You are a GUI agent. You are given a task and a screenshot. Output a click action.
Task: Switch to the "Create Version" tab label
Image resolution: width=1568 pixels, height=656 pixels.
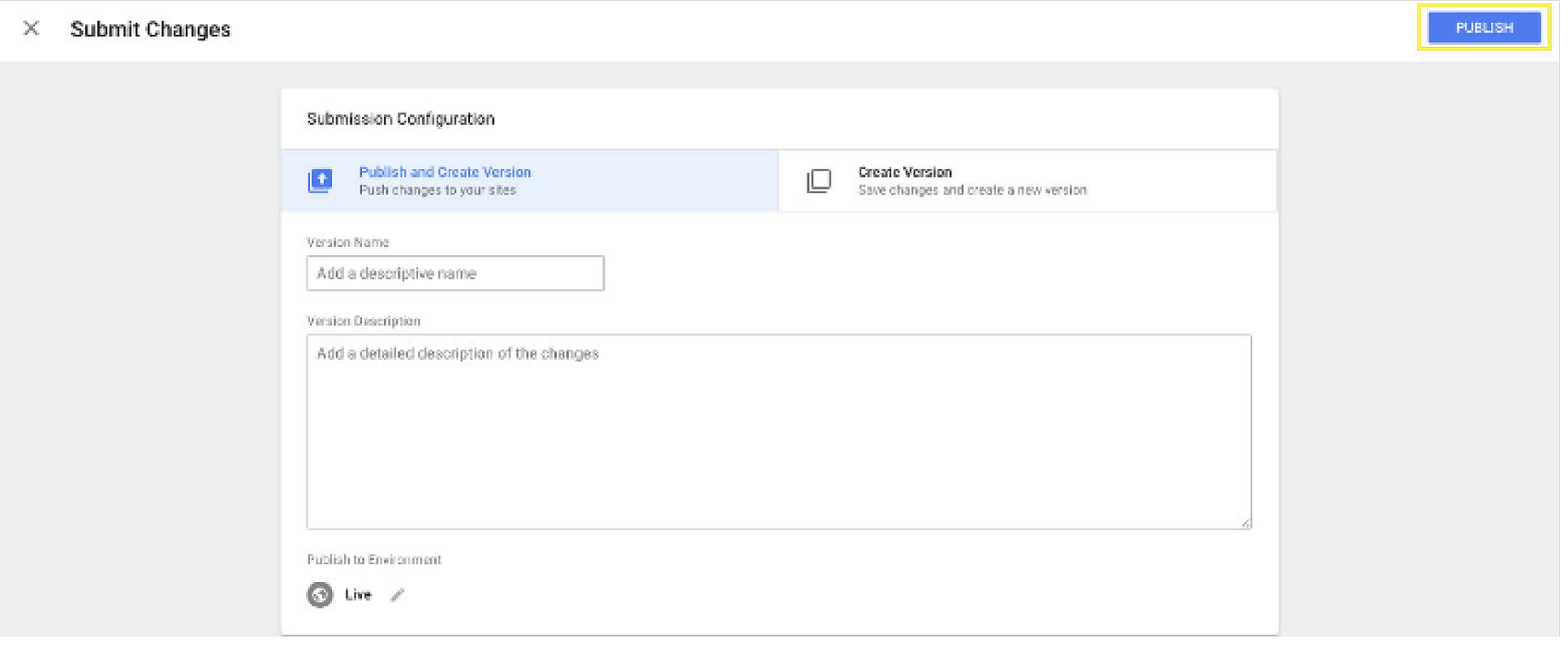coord(905,172)
